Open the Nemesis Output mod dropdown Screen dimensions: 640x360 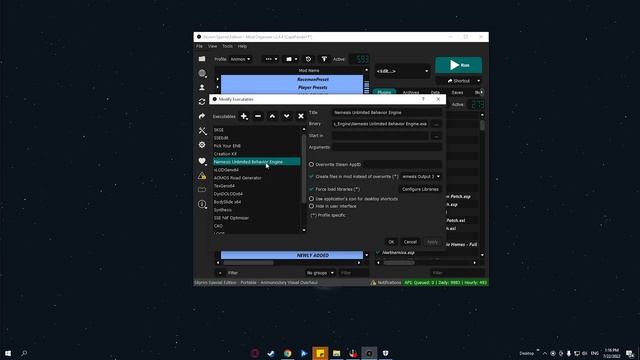[x=421, y=176]
